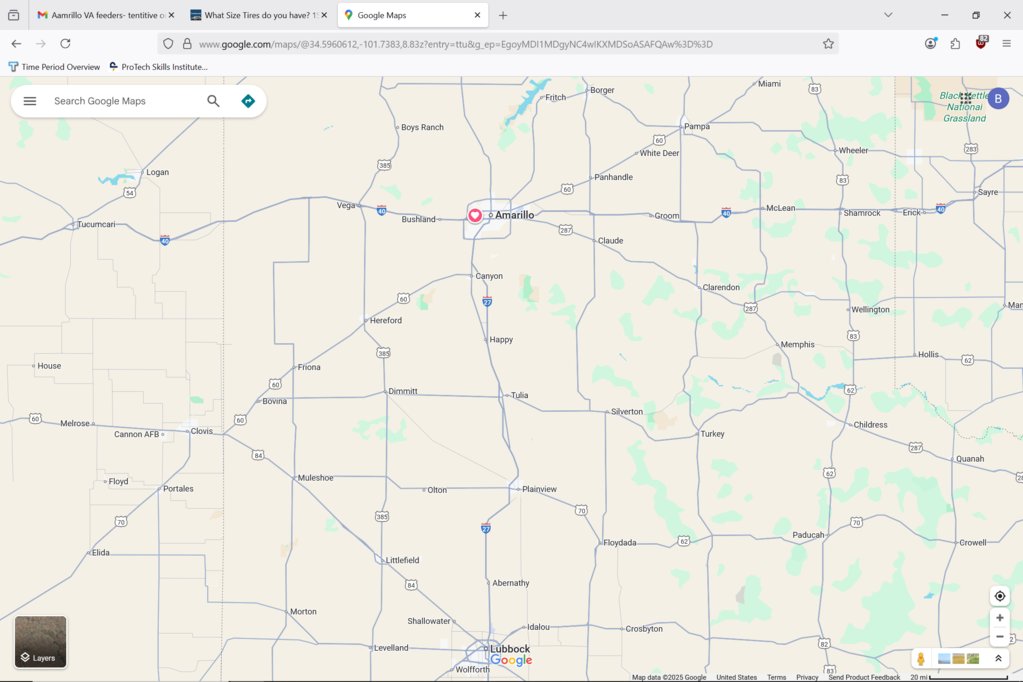The height and width of the screenshot is (682, 1023).
Task: Open the Google apps grid icon
Action: 966,99
